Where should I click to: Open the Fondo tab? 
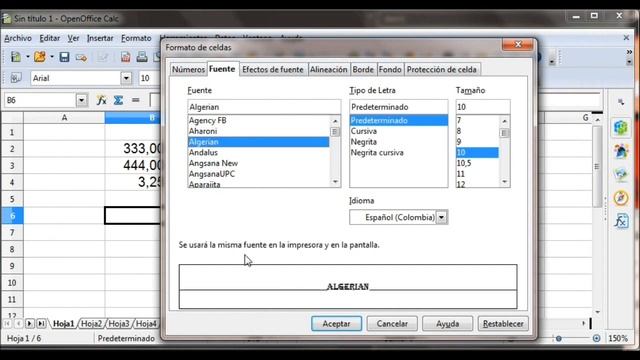pos(390,69)
